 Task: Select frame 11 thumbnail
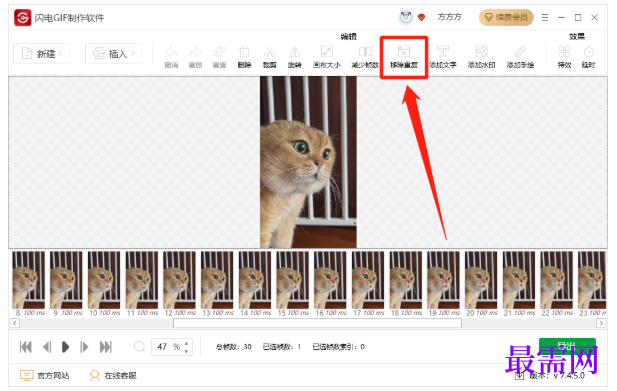(x=142, y=280)
